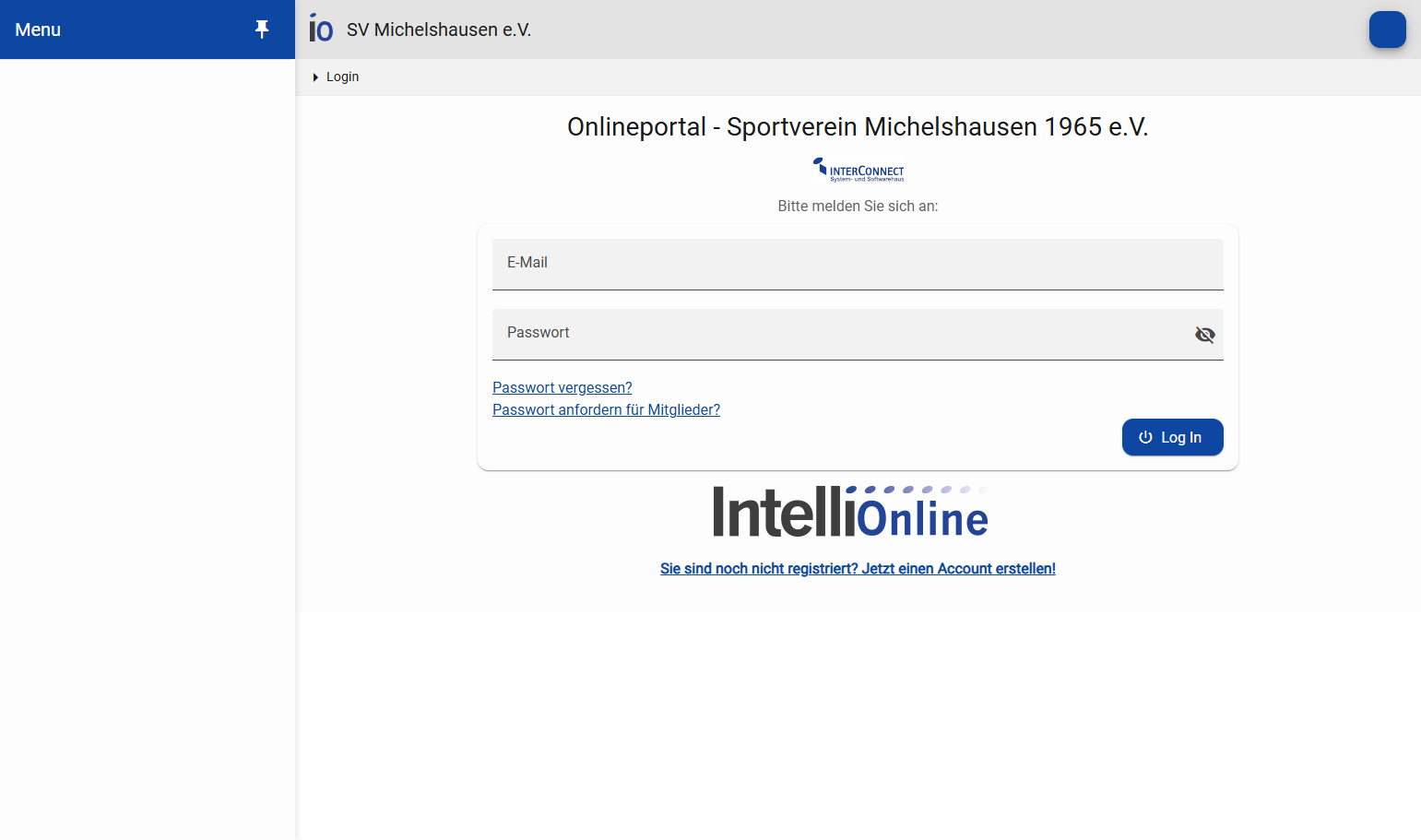The height and width of the screenshot is (840, 1421).
Task: Submit the form with Log In button
Action: (1172, 437)
